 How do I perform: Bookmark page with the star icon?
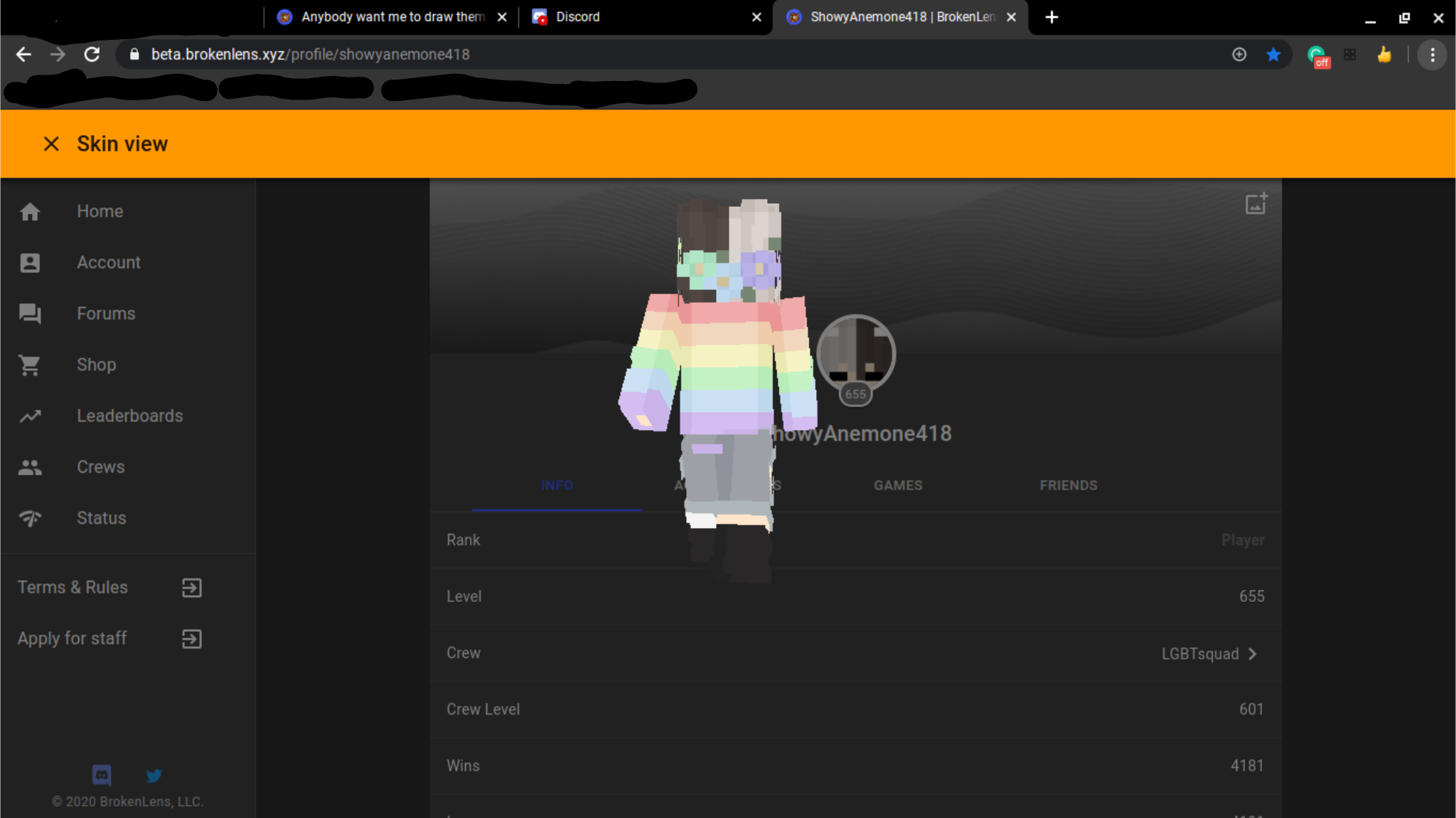(x=1273, y=55)
